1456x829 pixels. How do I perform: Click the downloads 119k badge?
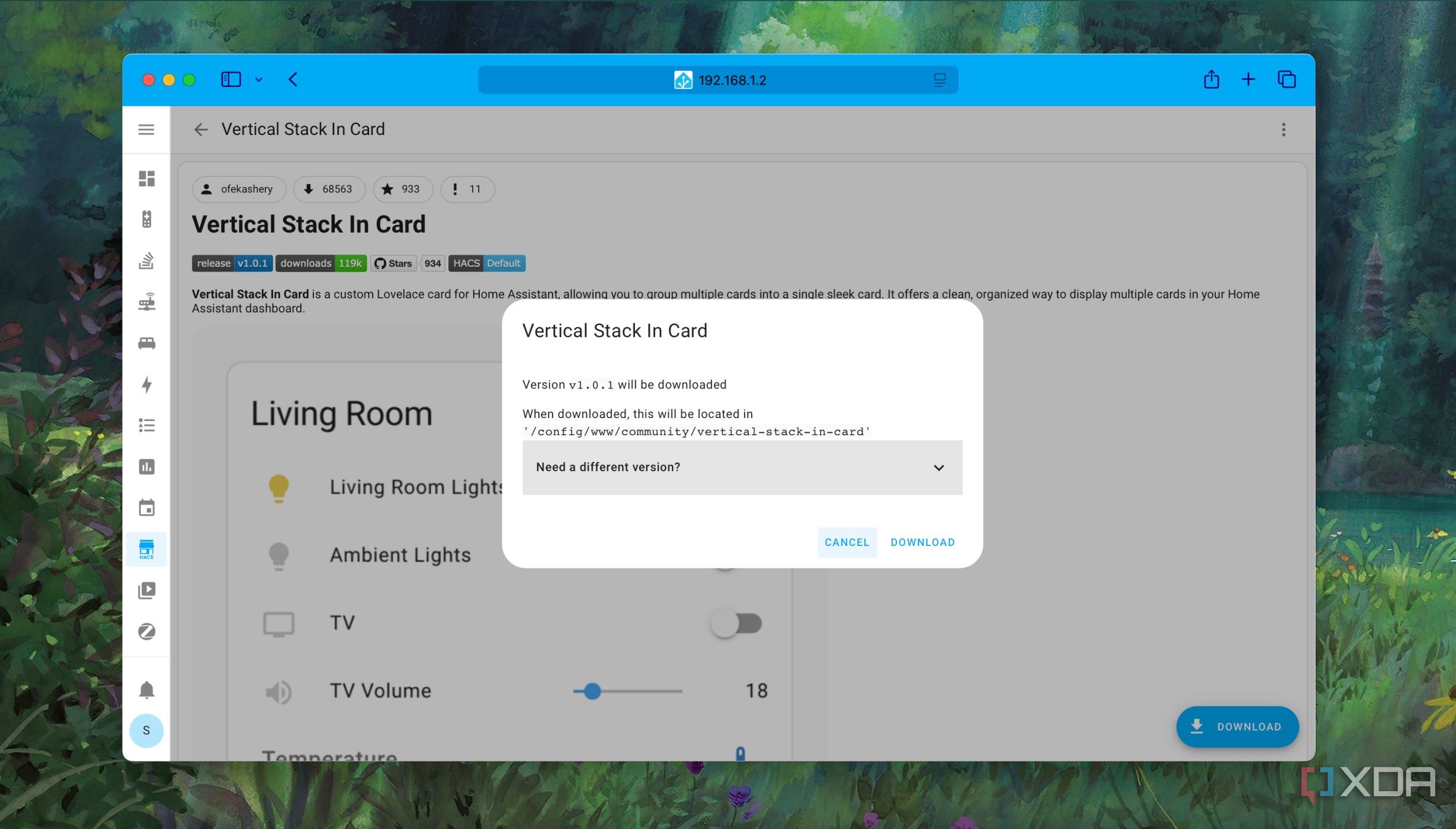point(320,263)
